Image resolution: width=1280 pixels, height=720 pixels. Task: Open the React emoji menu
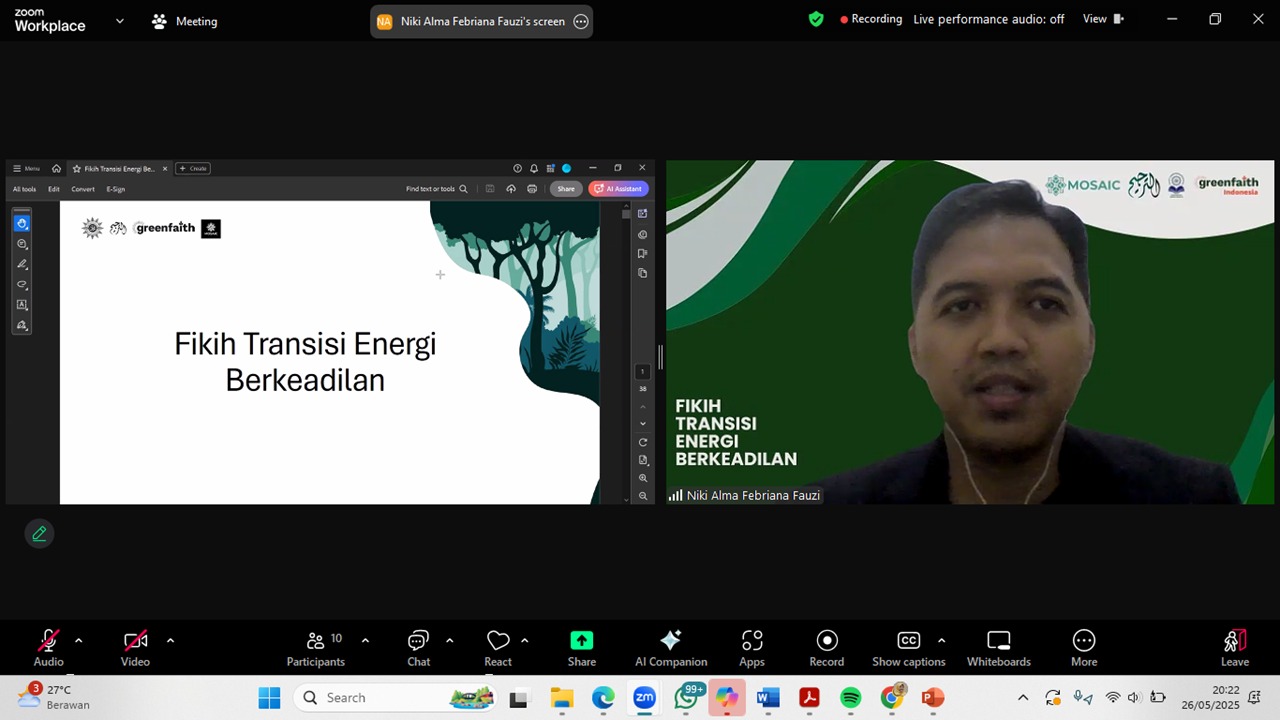click(x=498, y=648)
